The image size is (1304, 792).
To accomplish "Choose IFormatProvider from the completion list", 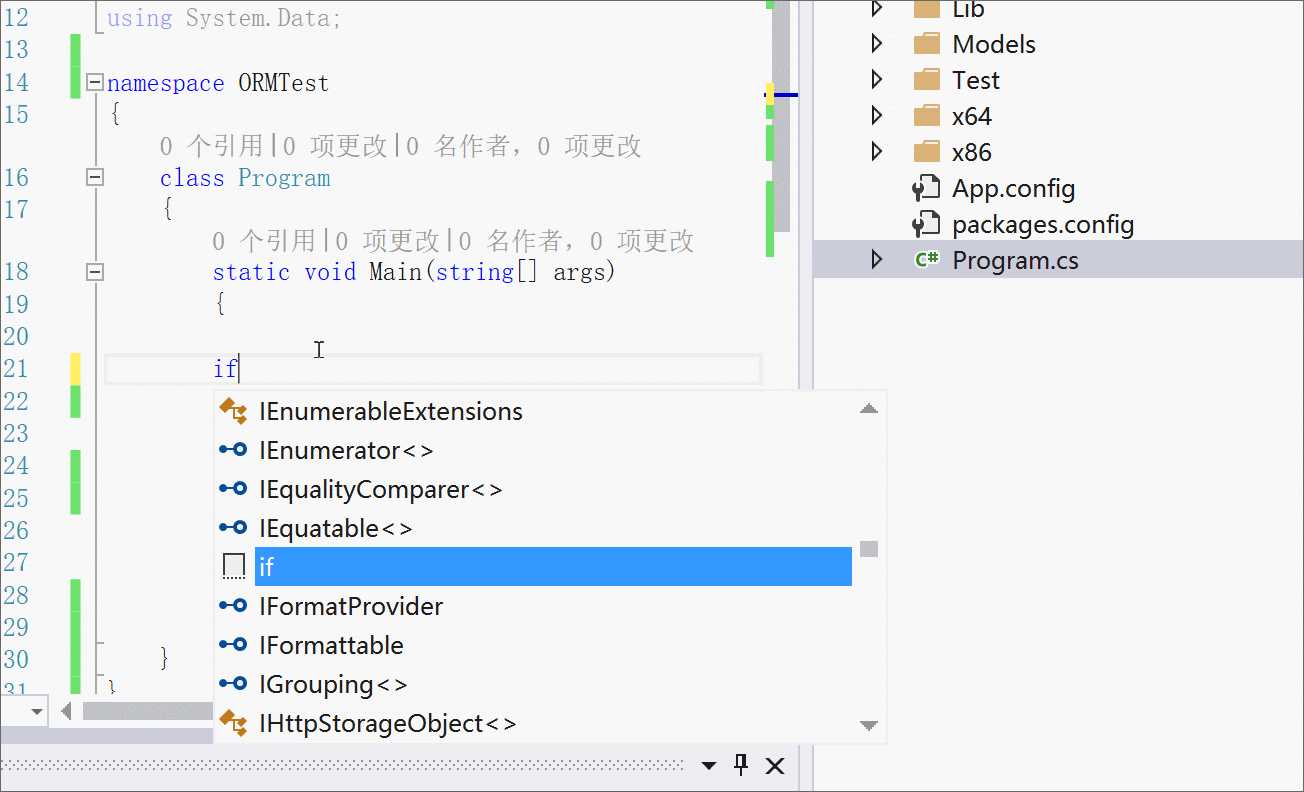I will [351, 606].
